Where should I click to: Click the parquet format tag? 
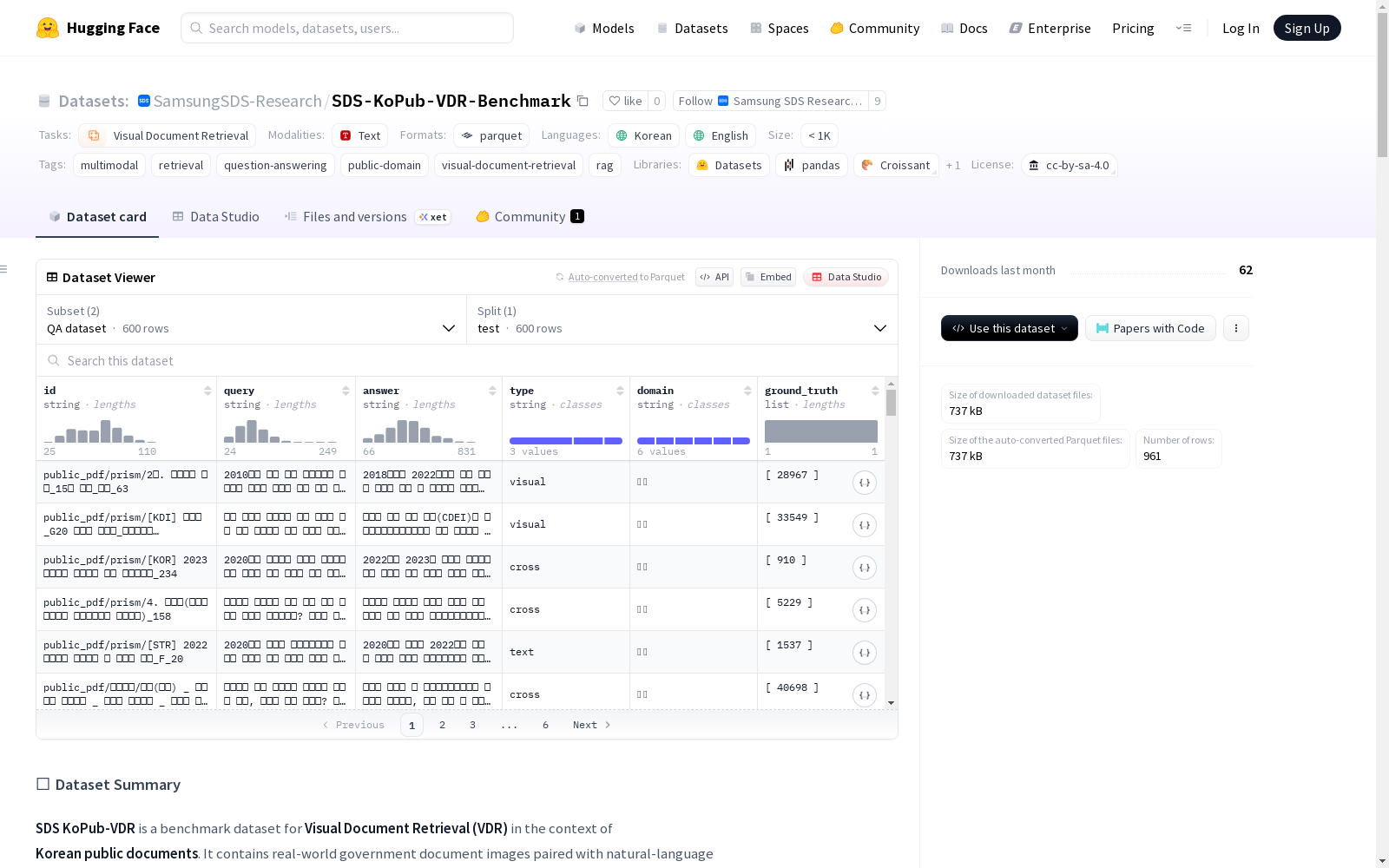(x=491, y=135)
